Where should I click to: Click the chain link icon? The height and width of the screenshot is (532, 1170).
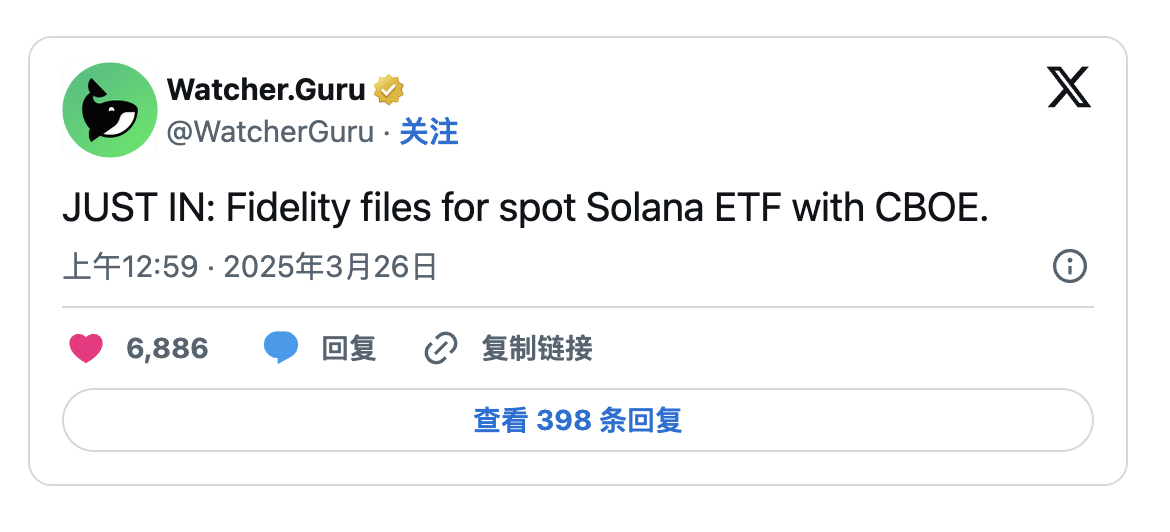coord(441,348)
